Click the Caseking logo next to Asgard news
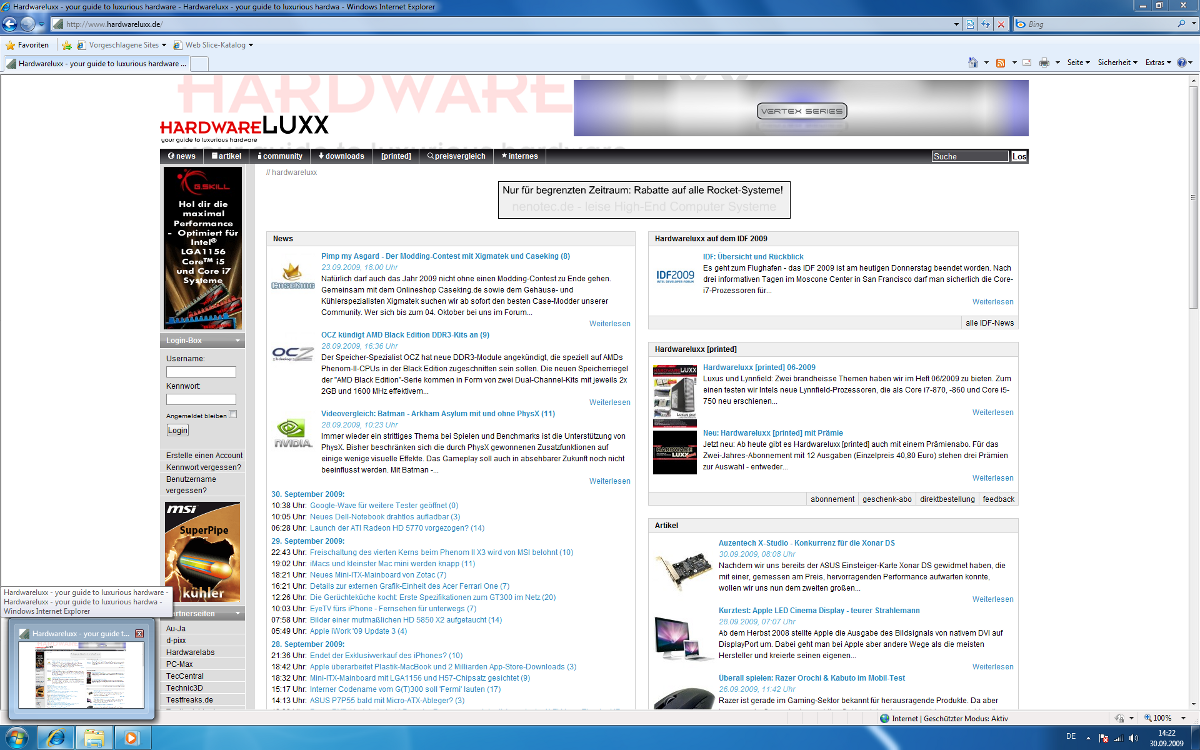The width and height of the screenshot is (1200, 750). coord(292,277)
